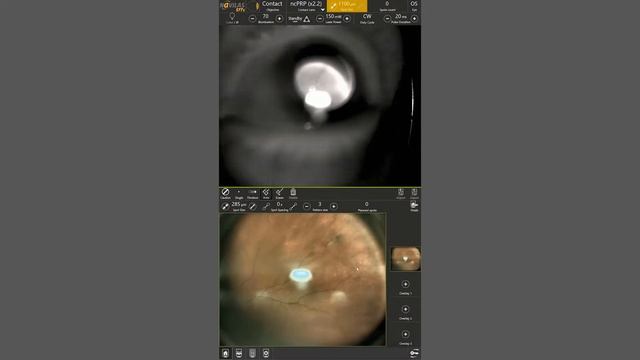Click the second icon in the bottom bar
Screen dimensions: 640x360
click(x=239, y=353)
